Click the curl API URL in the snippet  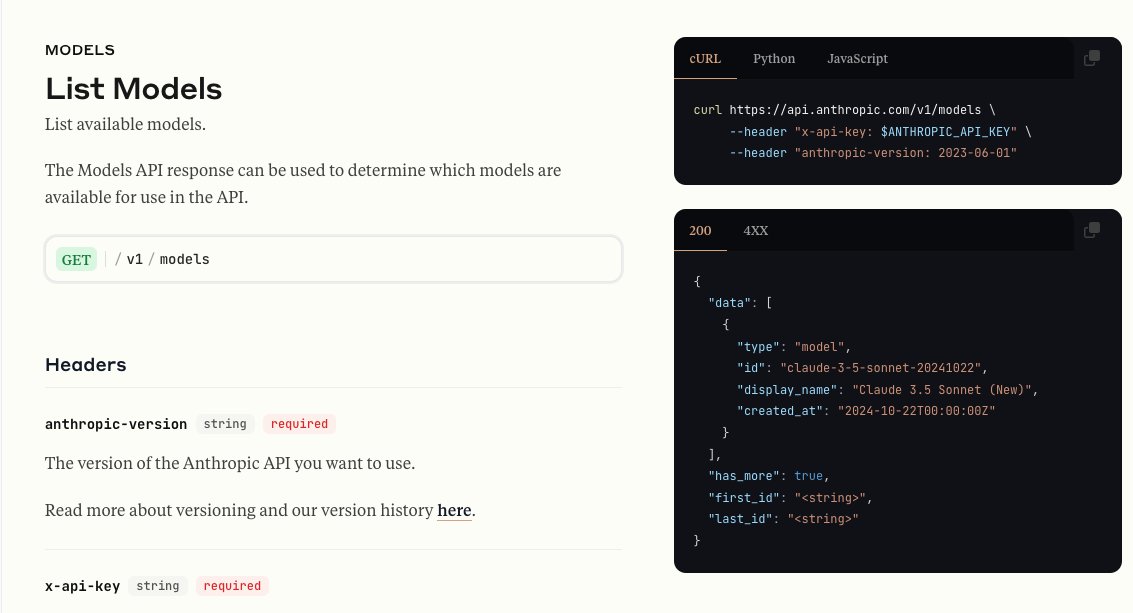[x=855, y=110]
